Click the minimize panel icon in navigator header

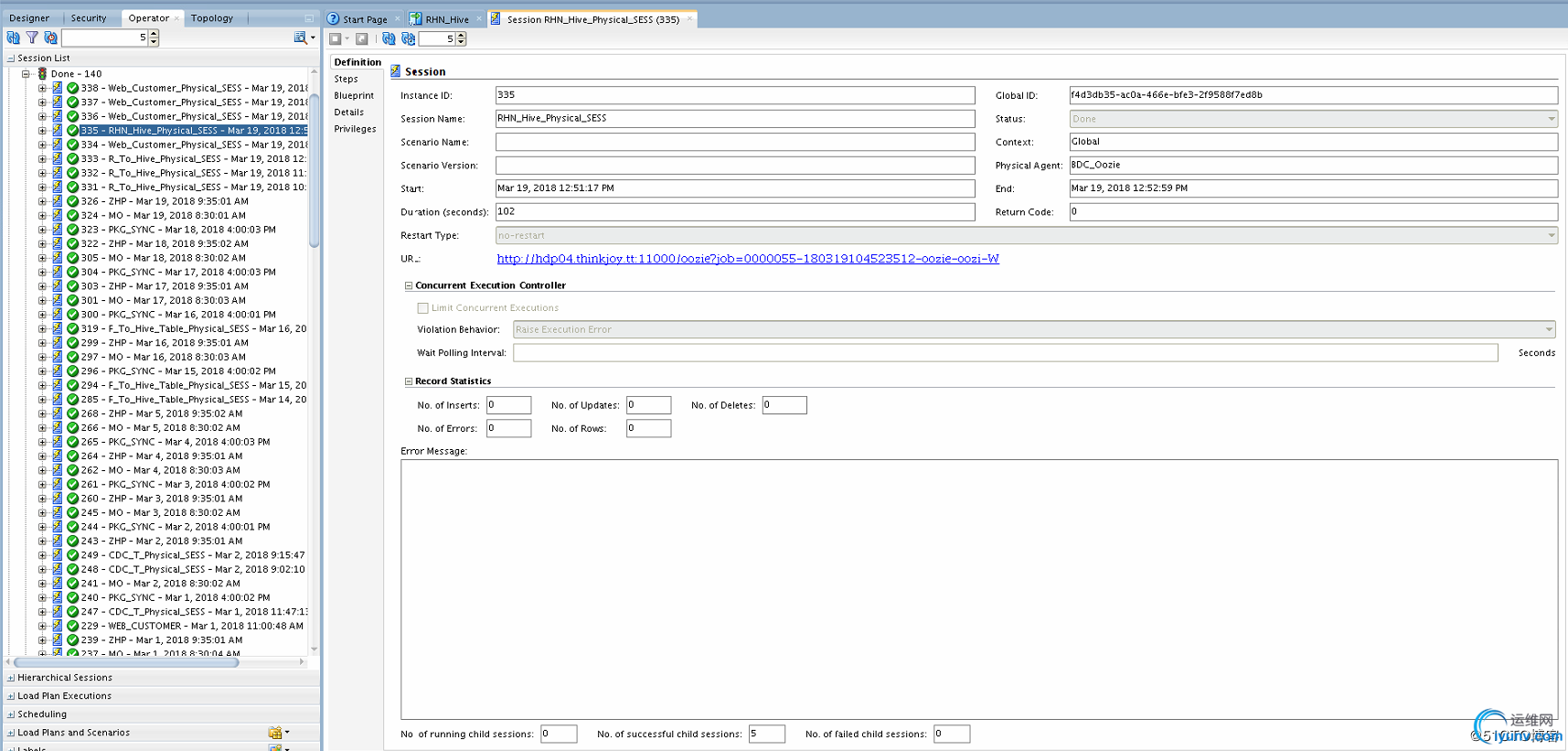[x=309, y=18]
